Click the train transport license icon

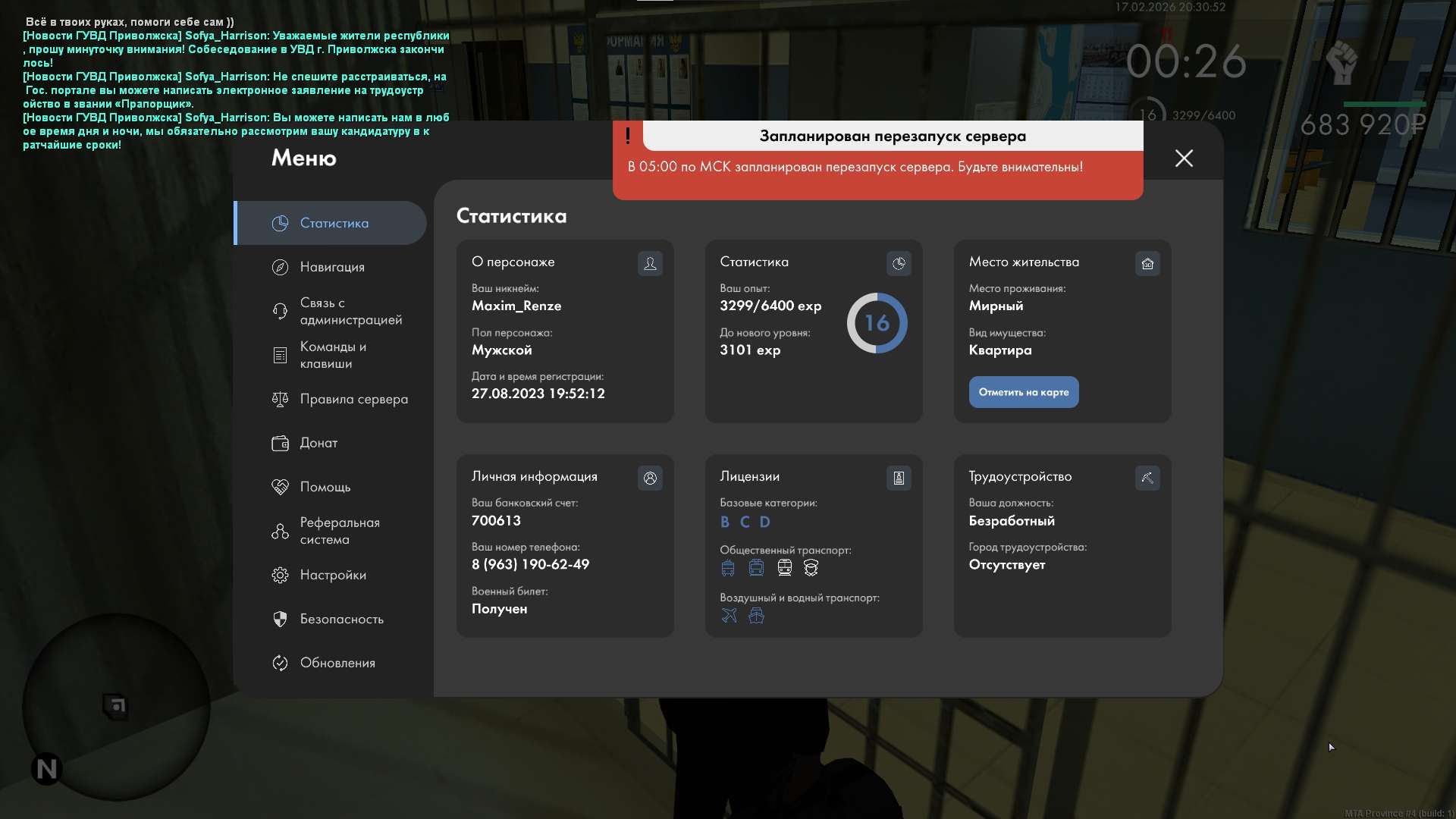[x=784, y=567]
